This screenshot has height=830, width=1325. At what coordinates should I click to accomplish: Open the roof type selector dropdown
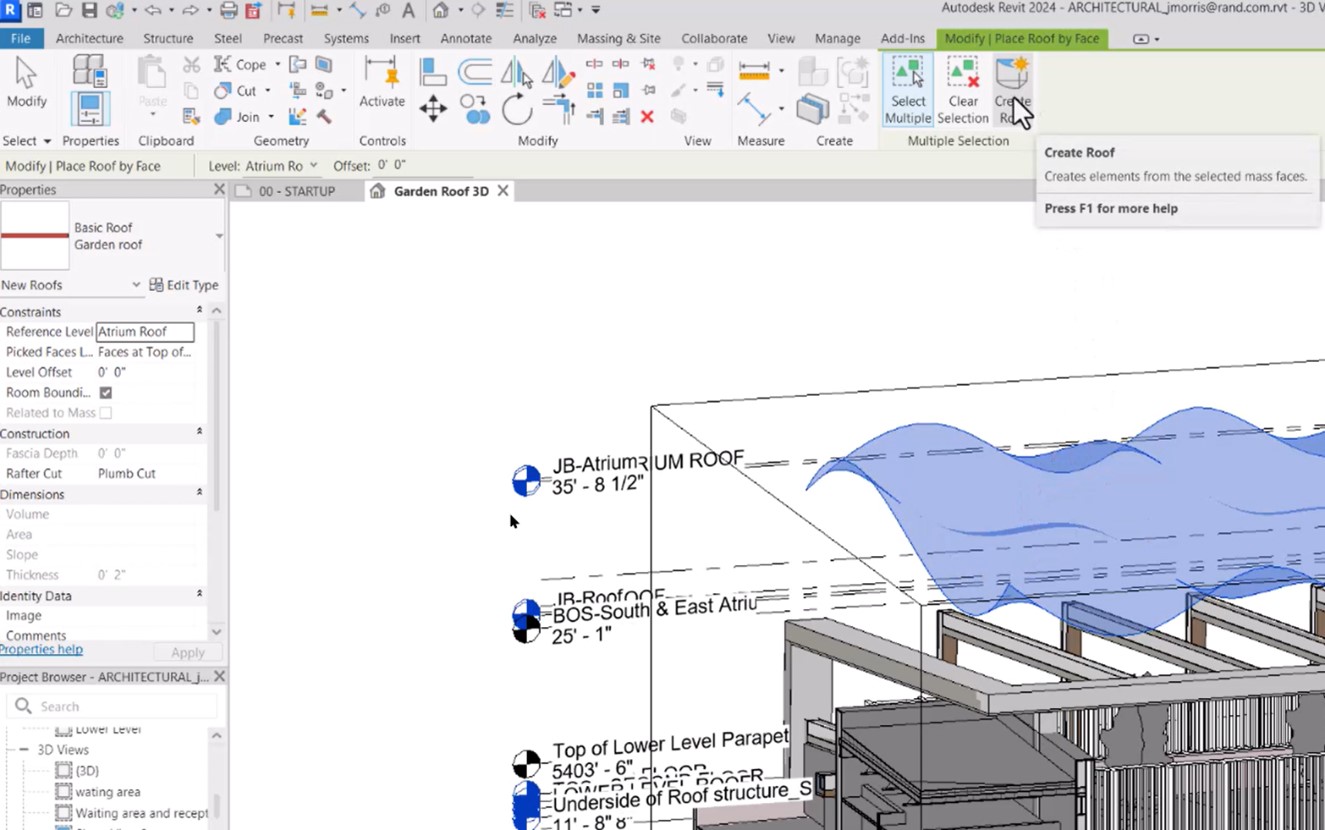click(219, 236)
